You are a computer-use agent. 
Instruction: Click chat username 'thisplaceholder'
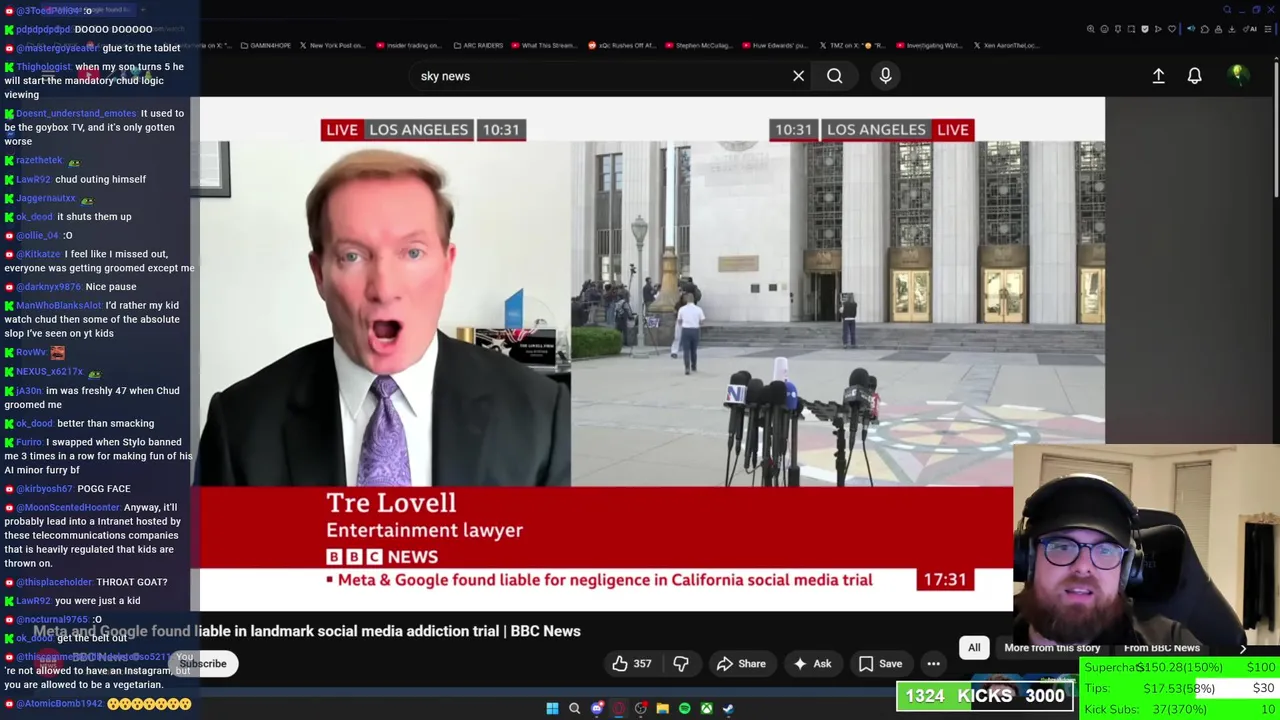tap(54, 582)
